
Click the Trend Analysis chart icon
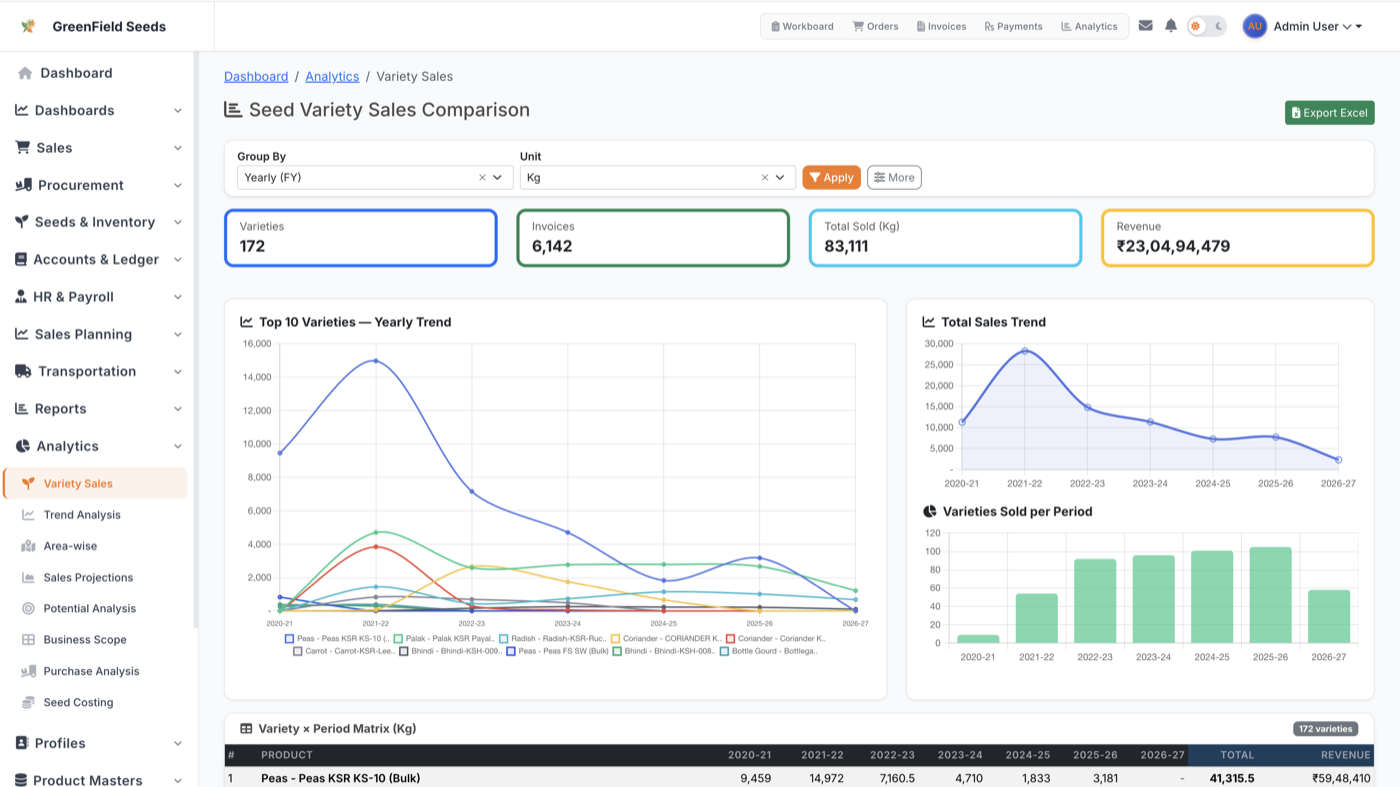[x=28, y=515]
